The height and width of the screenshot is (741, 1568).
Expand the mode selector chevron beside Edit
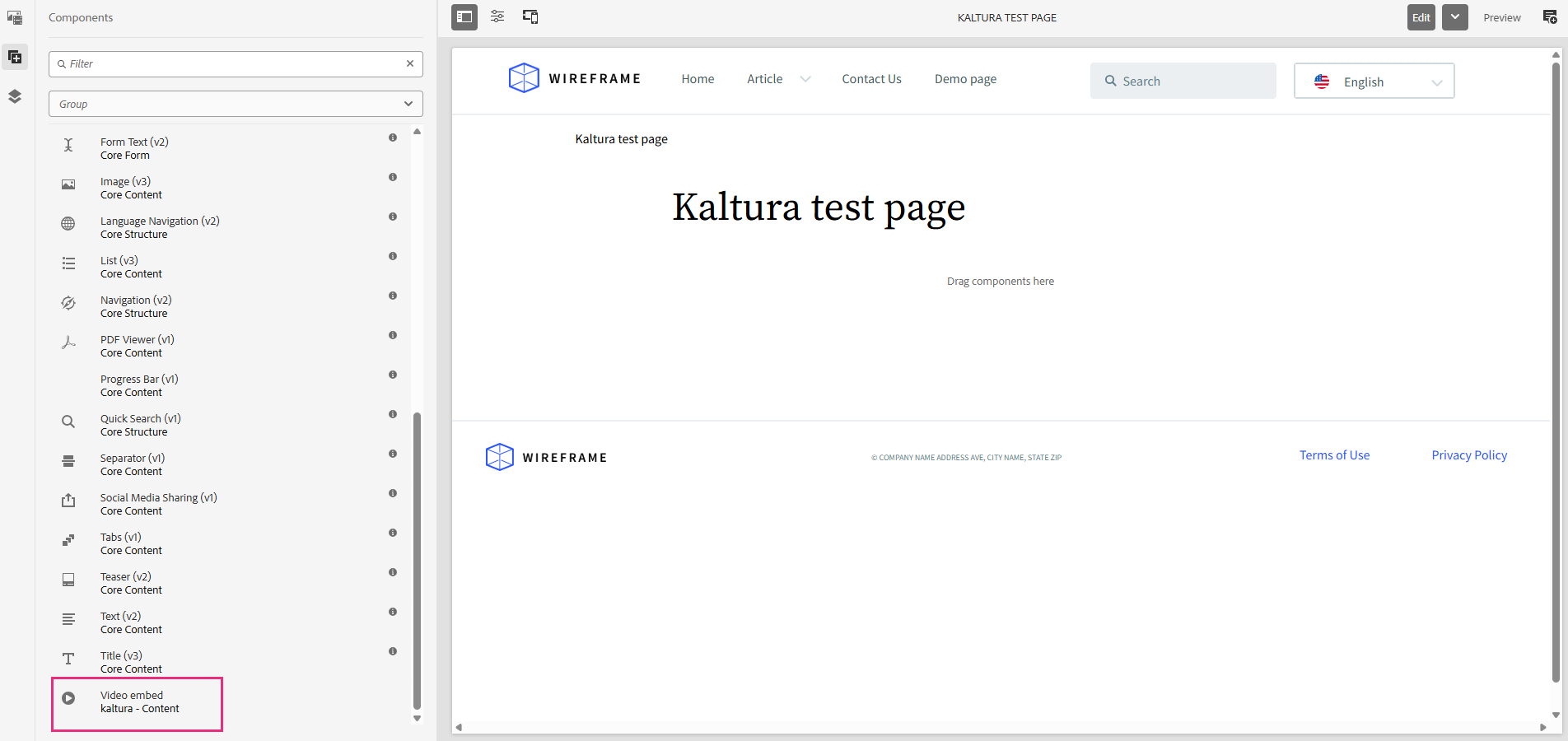(1455, 17)
